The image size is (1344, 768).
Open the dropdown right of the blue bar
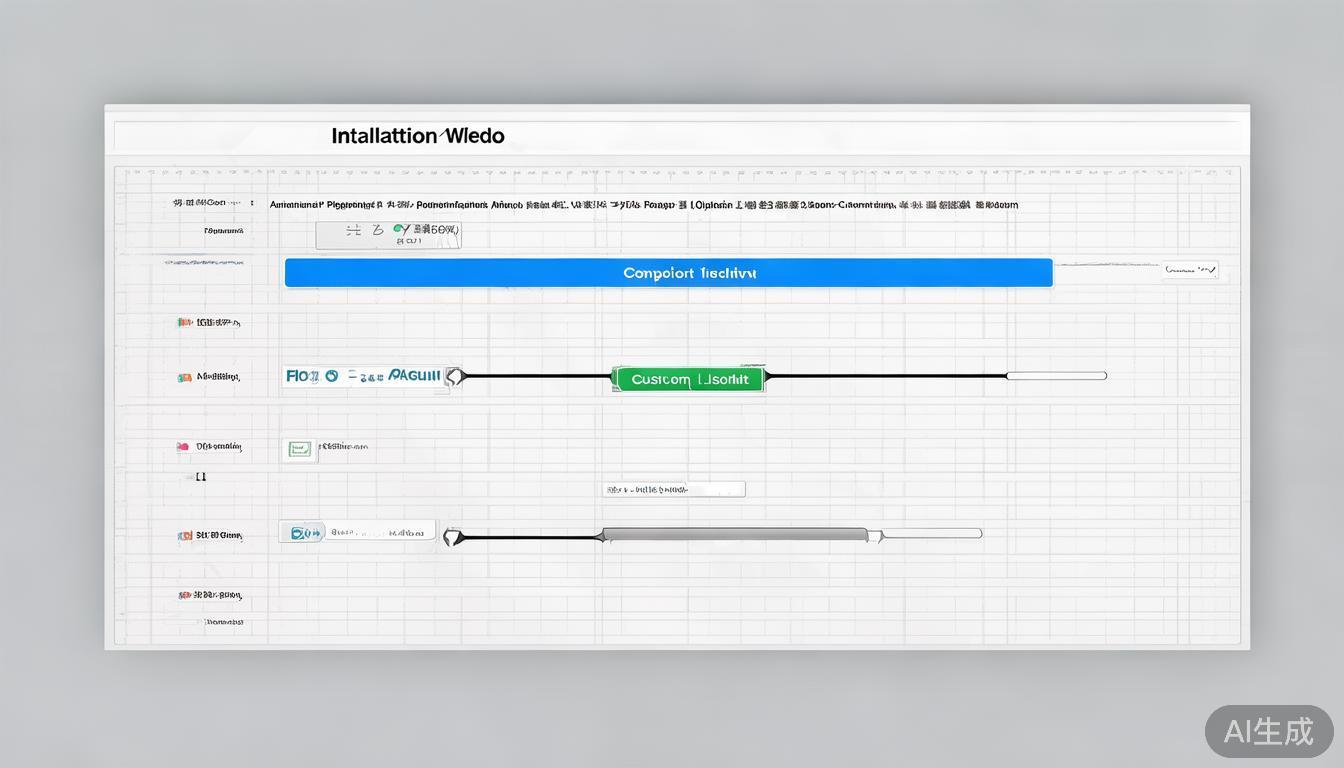(1190, 270)
